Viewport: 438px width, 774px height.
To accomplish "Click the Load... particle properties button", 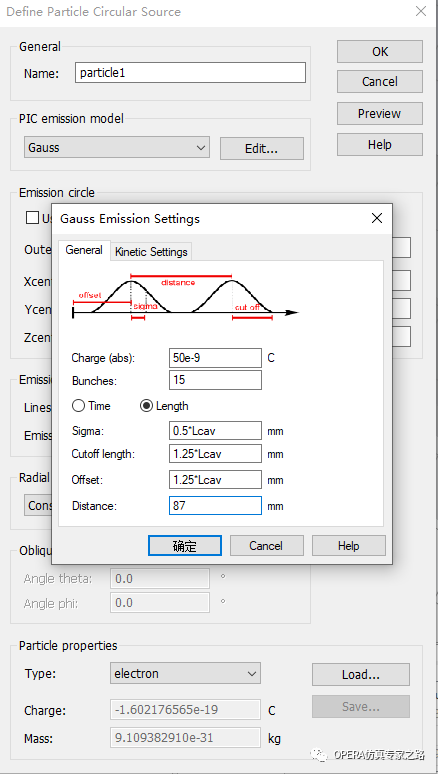I will [361, 674].
